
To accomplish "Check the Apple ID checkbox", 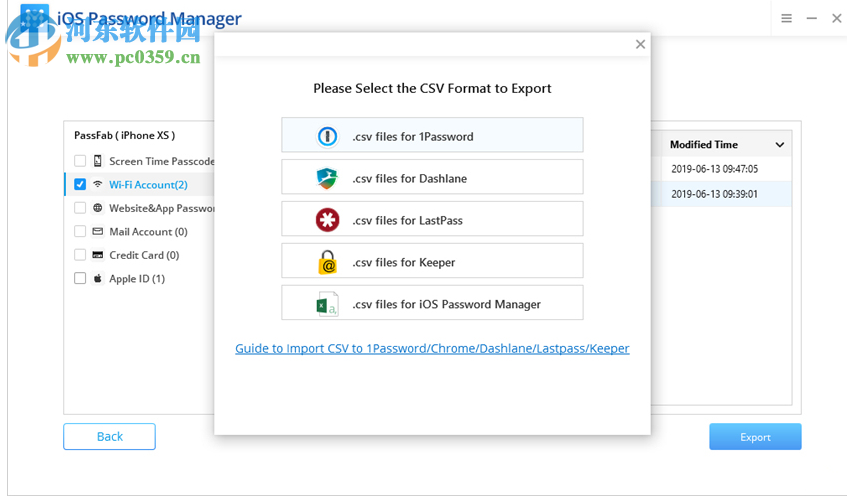I will [x=80, y=278].
